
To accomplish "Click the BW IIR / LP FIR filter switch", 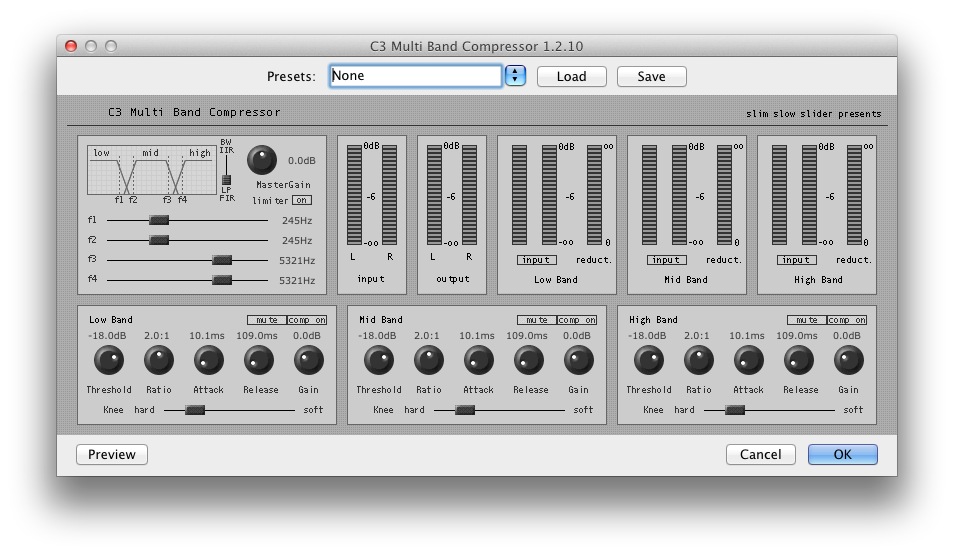I will pos(226,177).
